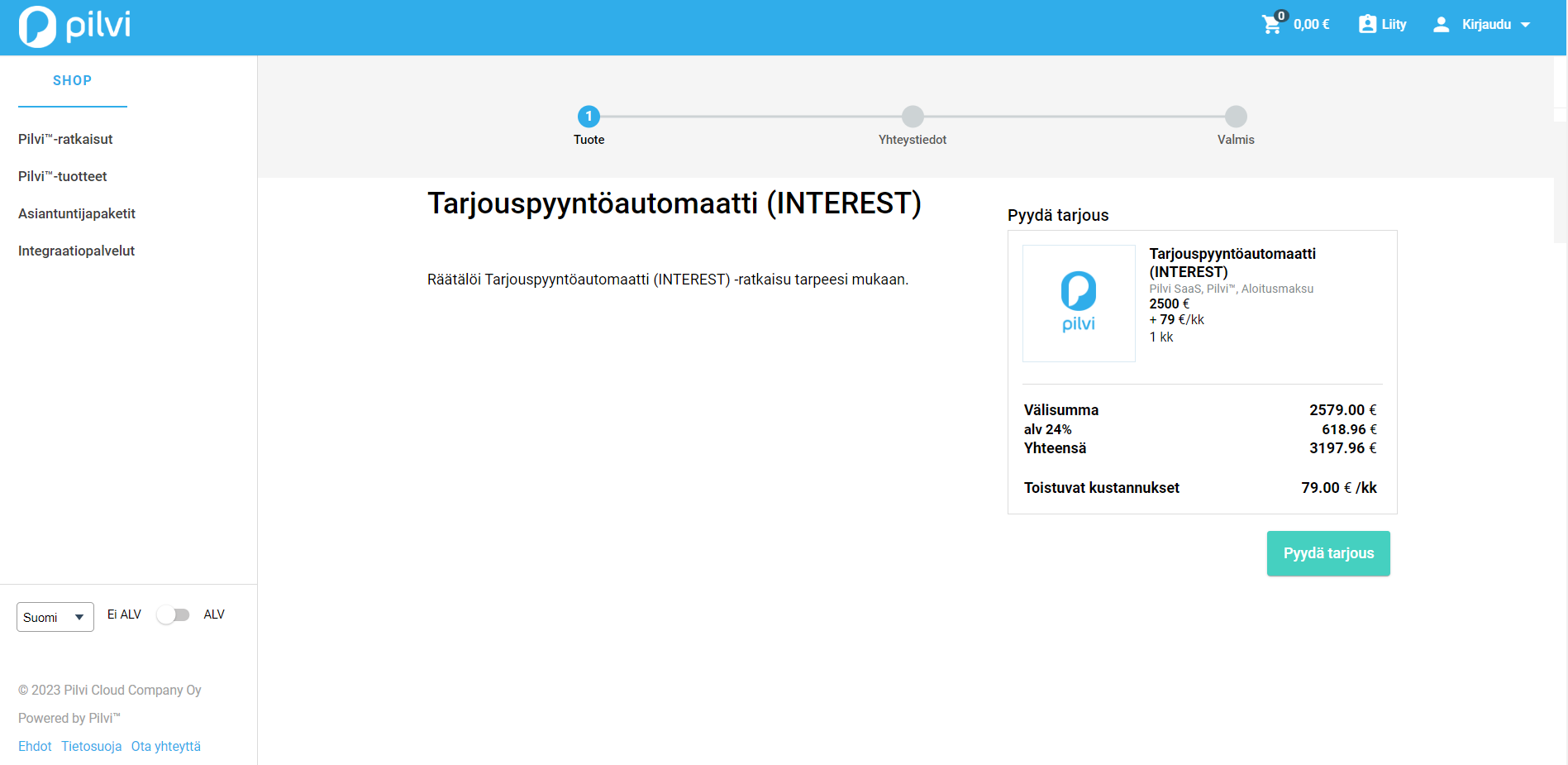The image size is (1568, 765).
Task: Click the green Pyydä tarjous button
Action: 1328,553
